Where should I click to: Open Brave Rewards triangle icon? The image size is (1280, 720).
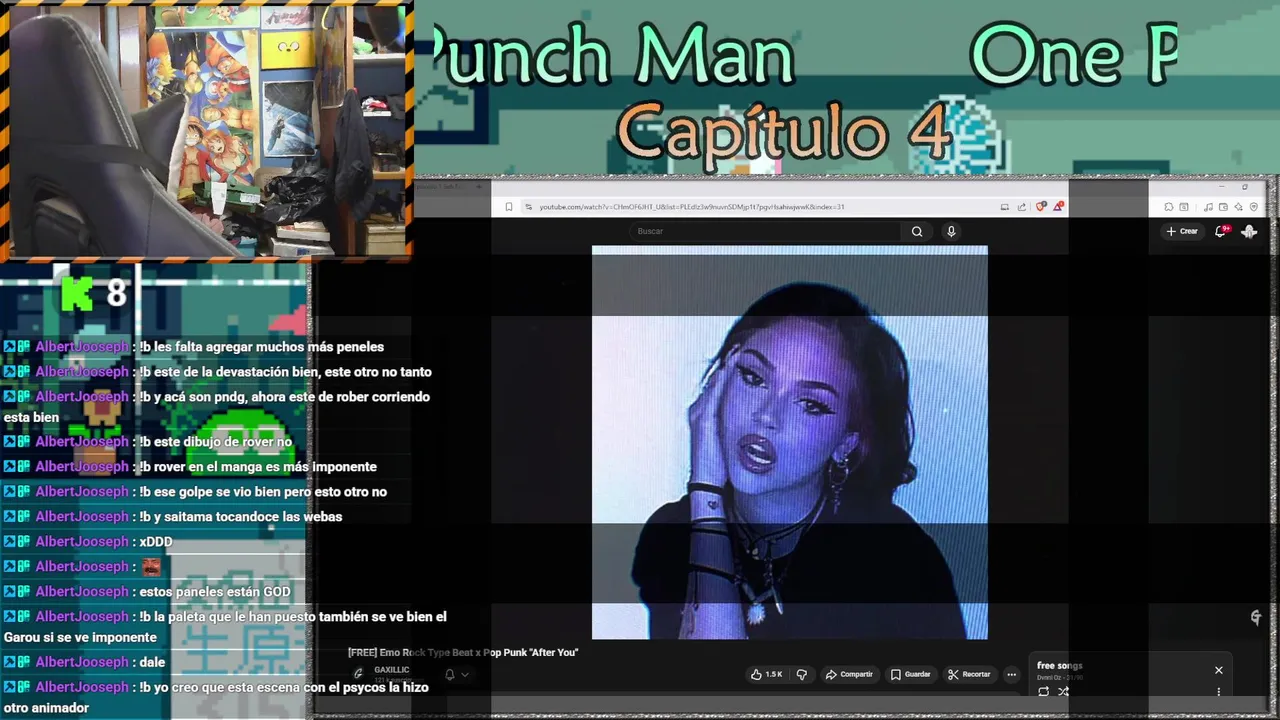(1058, 207)
